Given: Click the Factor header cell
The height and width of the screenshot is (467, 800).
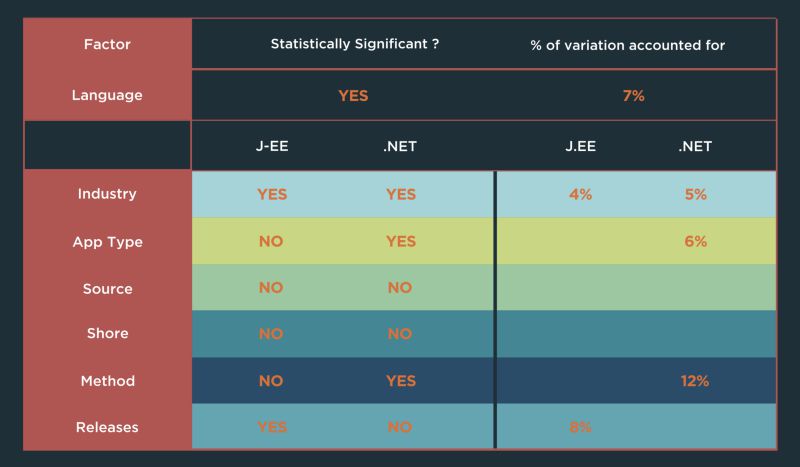Looking at the screenshot, I should tap(107, 45).
